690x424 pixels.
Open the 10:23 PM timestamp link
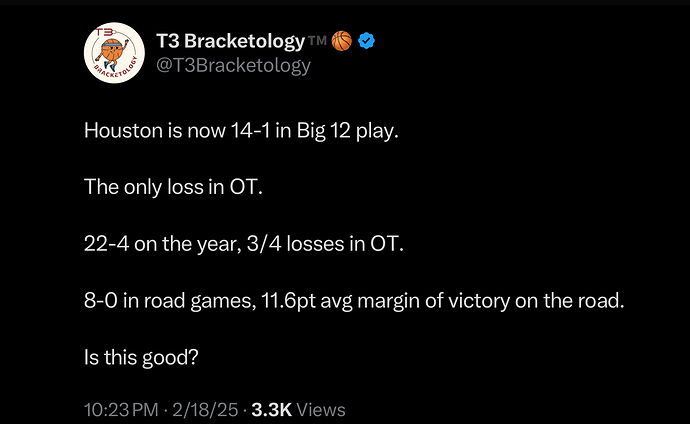pyautogui.click(x=121, y=410)
